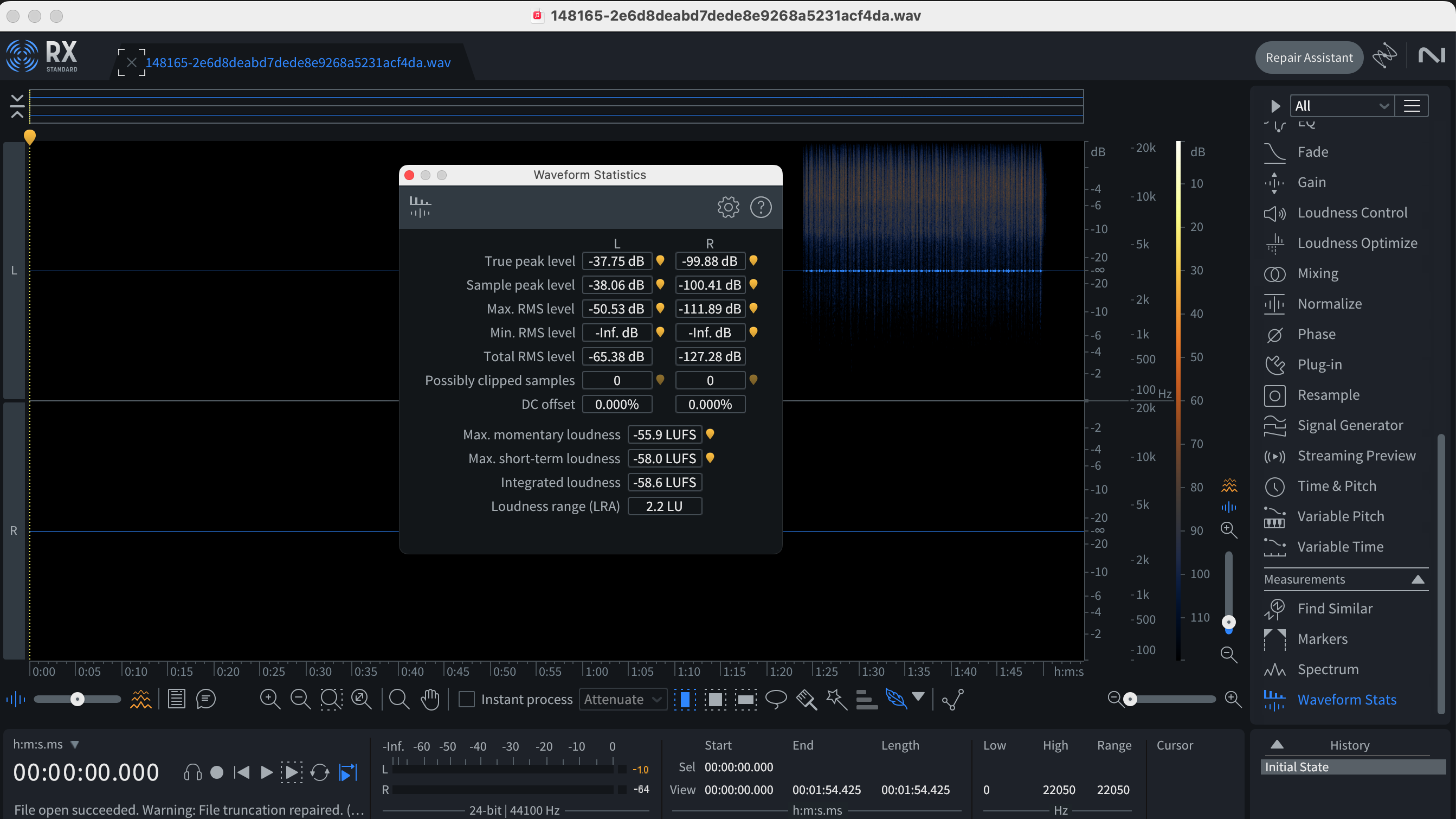
Task: Click the Sel Start time field
Action: coord(739,767)
